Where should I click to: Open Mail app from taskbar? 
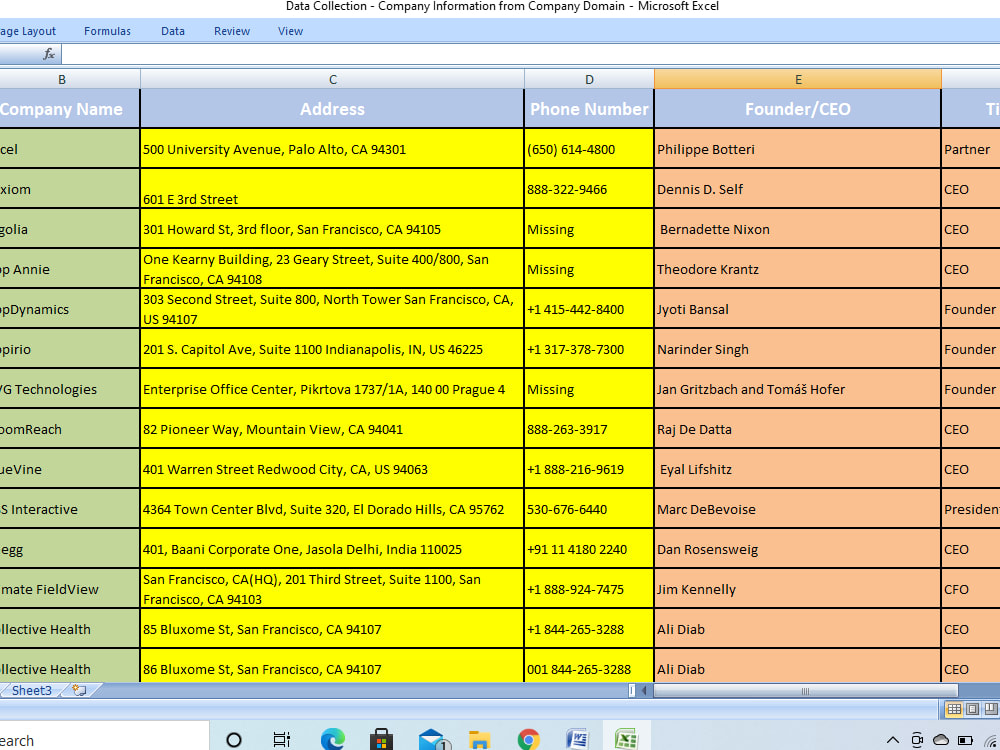434,740
